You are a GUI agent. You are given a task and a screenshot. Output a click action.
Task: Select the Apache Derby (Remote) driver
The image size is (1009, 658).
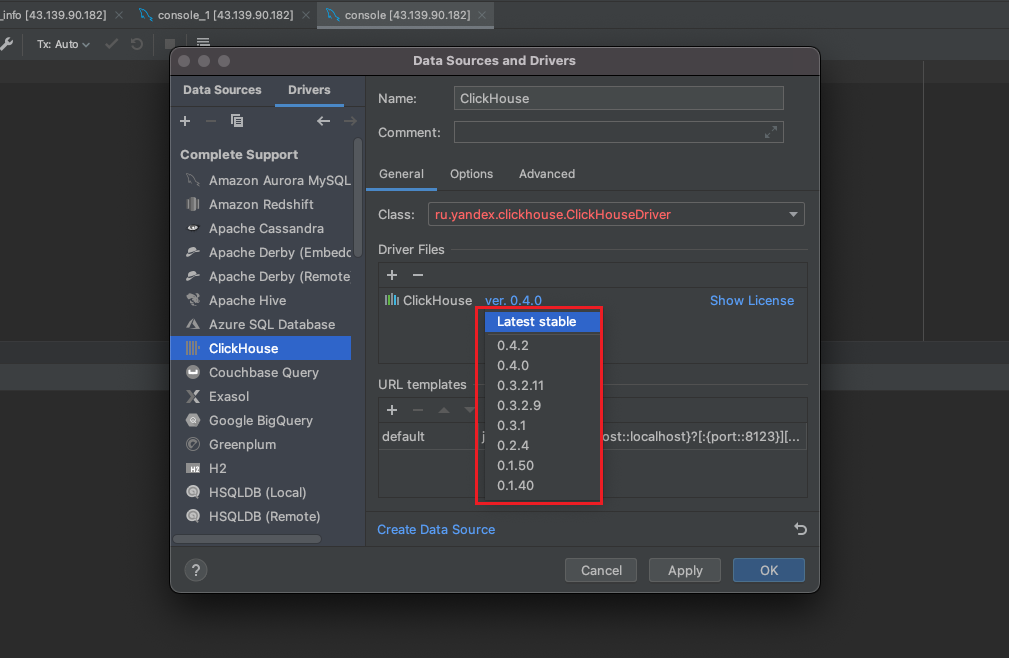click(262, 277)
